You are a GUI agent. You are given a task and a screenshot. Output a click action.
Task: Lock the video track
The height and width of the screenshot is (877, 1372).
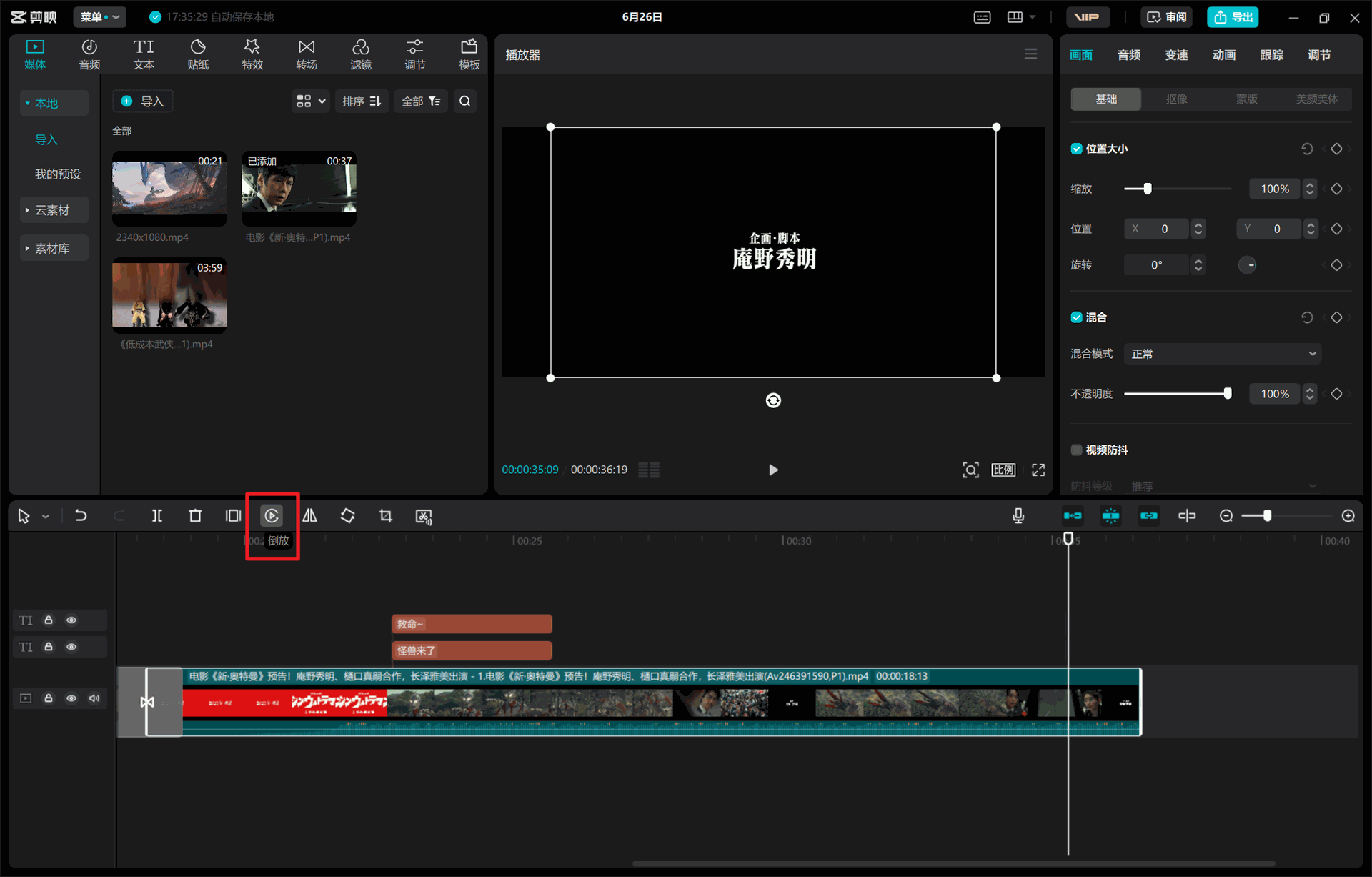click(49, 698)
